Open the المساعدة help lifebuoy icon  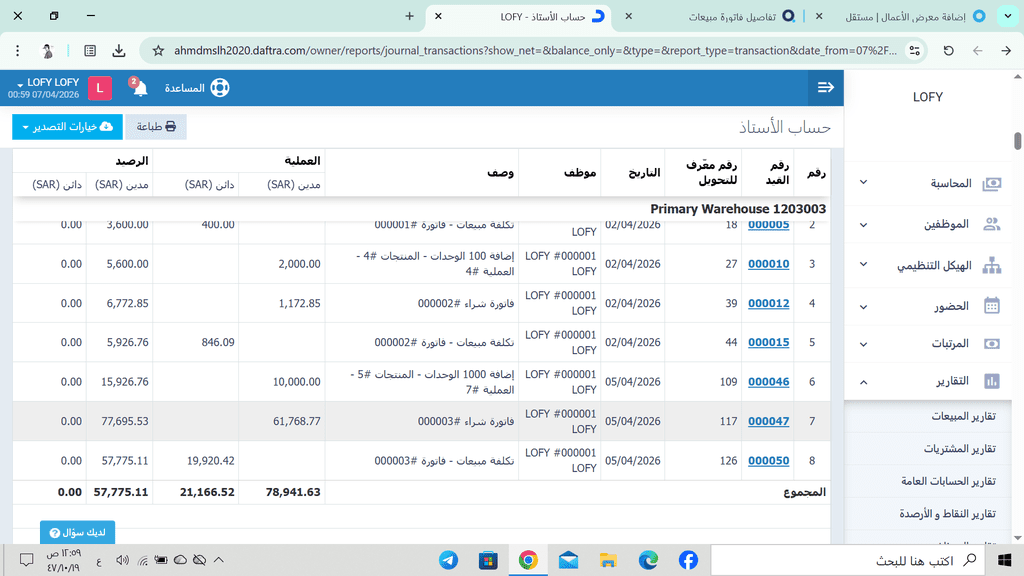219,88
